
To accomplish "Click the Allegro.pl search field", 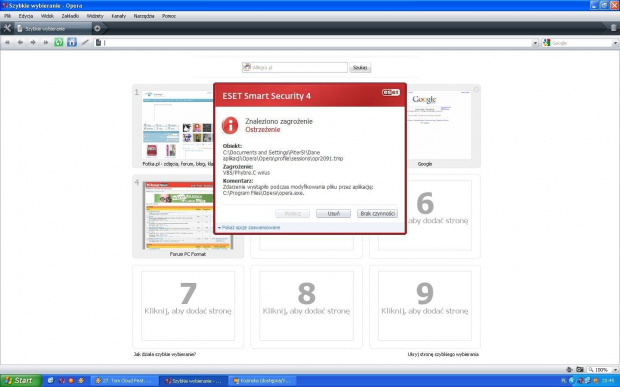I will point(295,68).
